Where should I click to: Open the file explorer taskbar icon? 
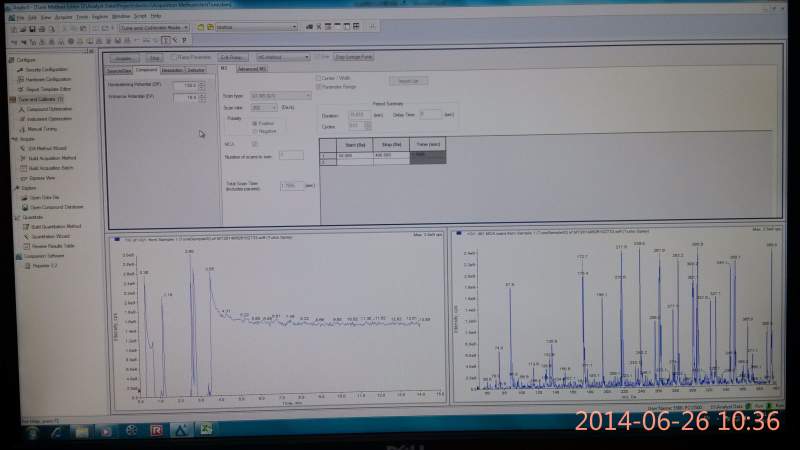(82, 432)
